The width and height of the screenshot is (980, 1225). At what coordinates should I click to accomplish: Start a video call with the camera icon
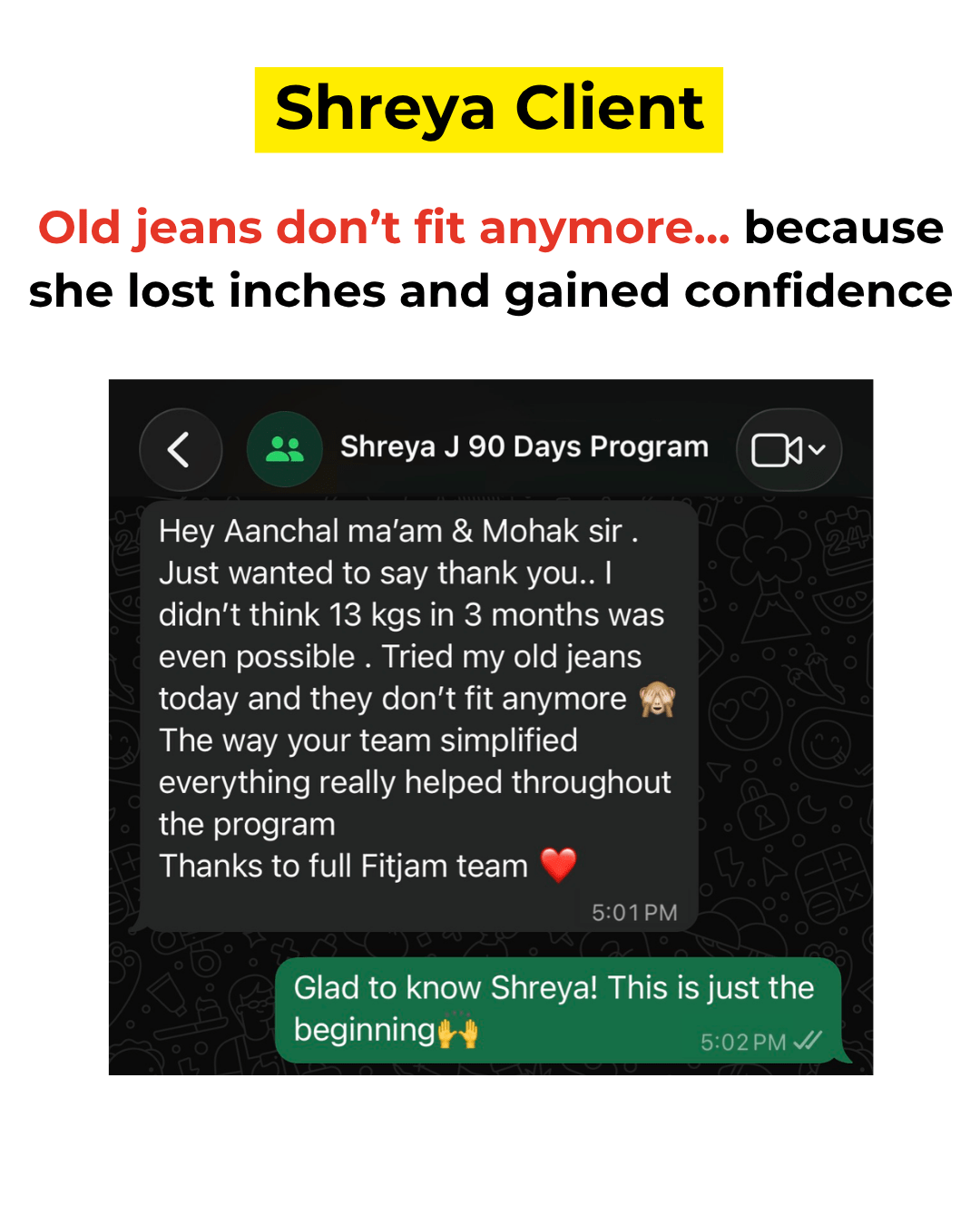776,450
